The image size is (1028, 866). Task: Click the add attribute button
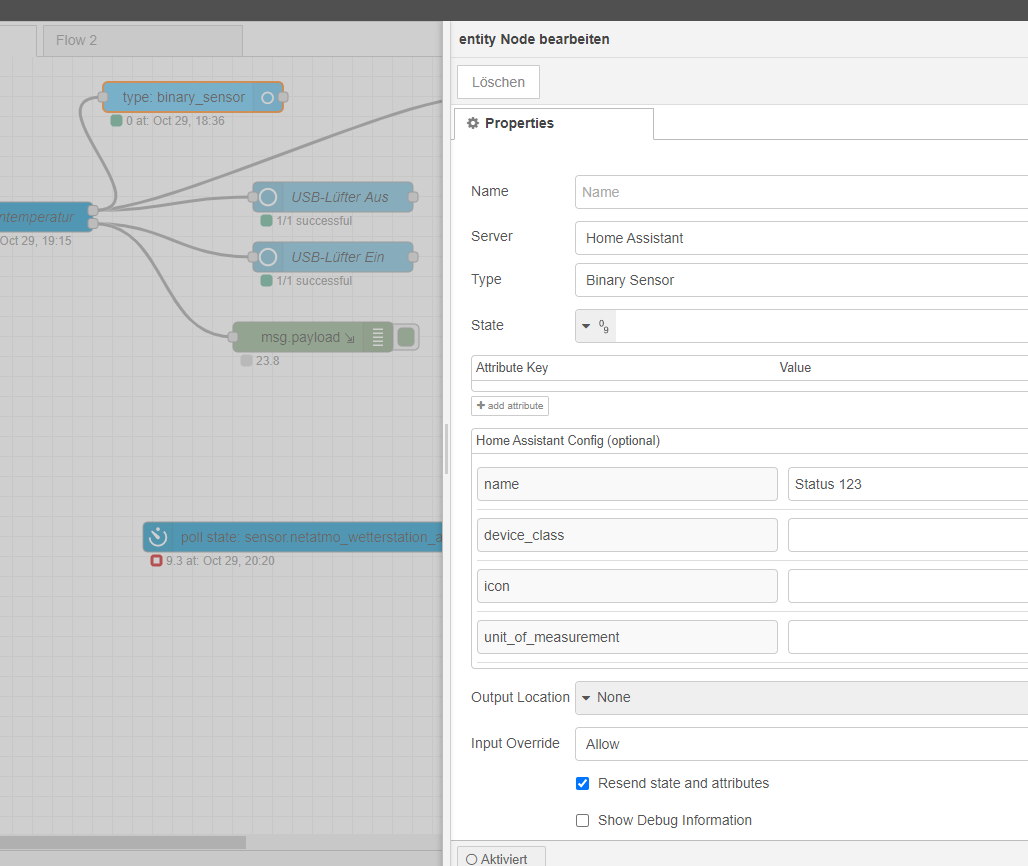[x=509, y=405]
